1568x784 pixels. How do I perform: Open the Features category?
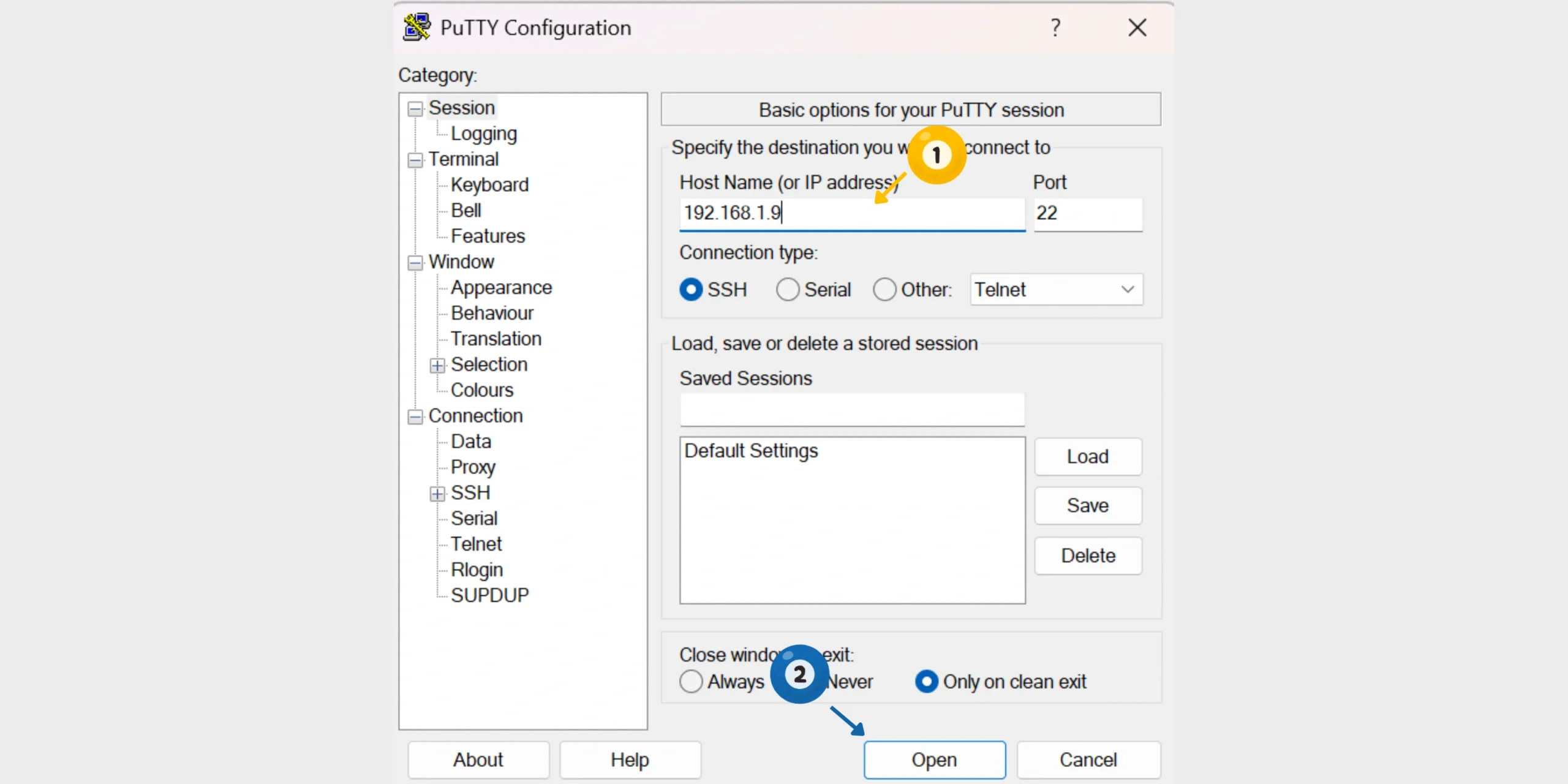pos(488,236)
